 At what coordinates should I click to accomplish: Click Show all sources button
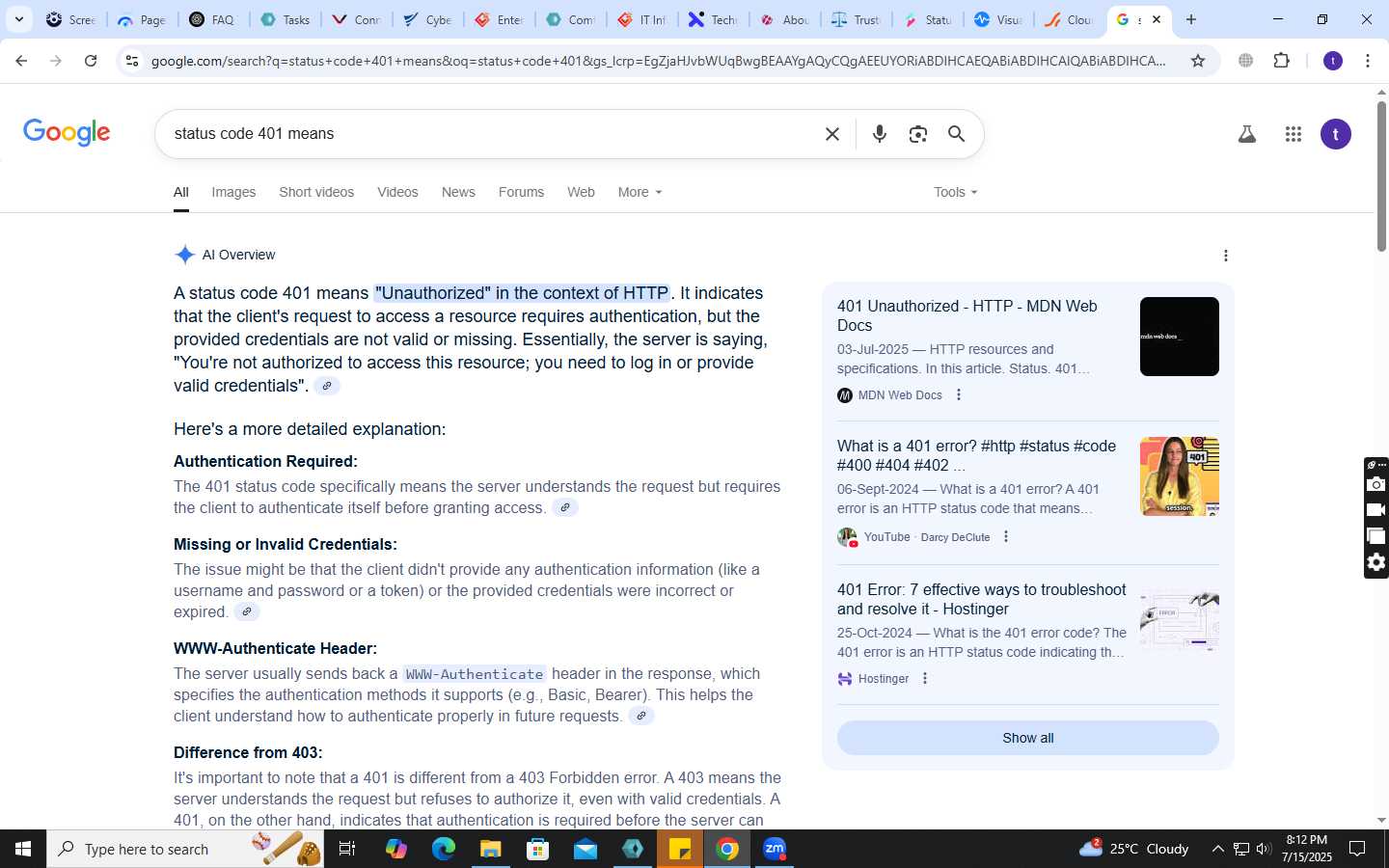[x=1027, y=738]
